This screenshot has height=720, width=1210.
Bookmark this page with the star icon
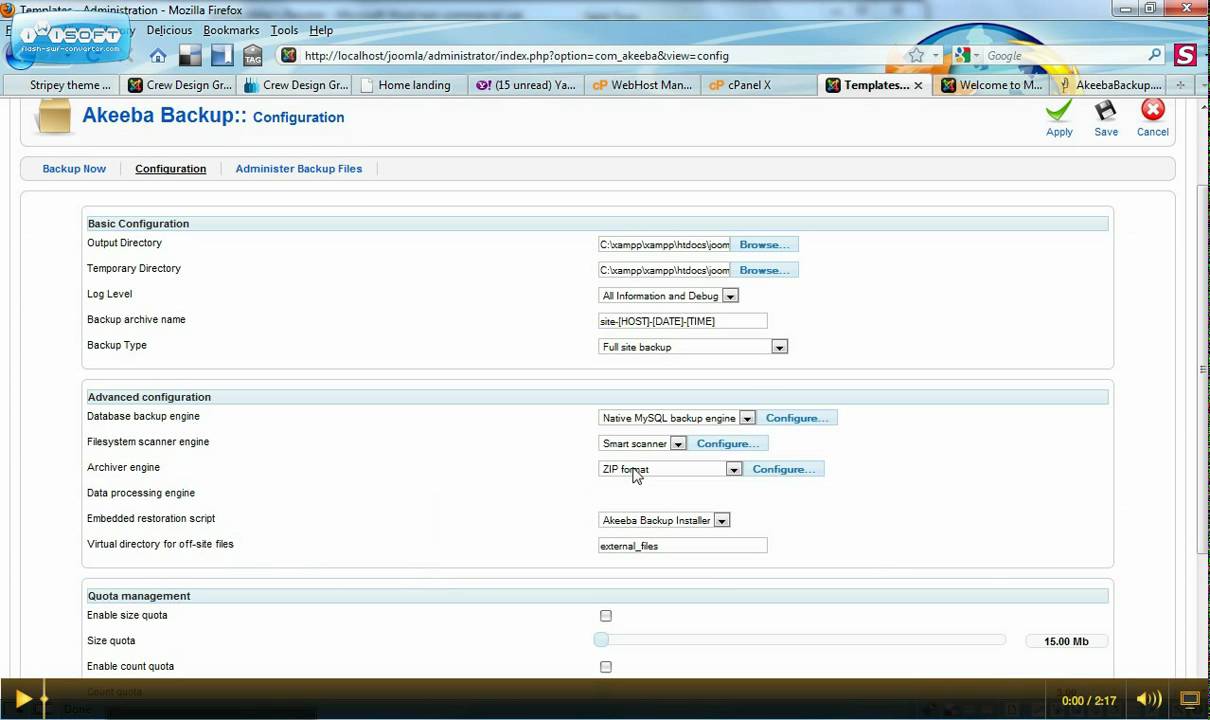tap(916, 56)
